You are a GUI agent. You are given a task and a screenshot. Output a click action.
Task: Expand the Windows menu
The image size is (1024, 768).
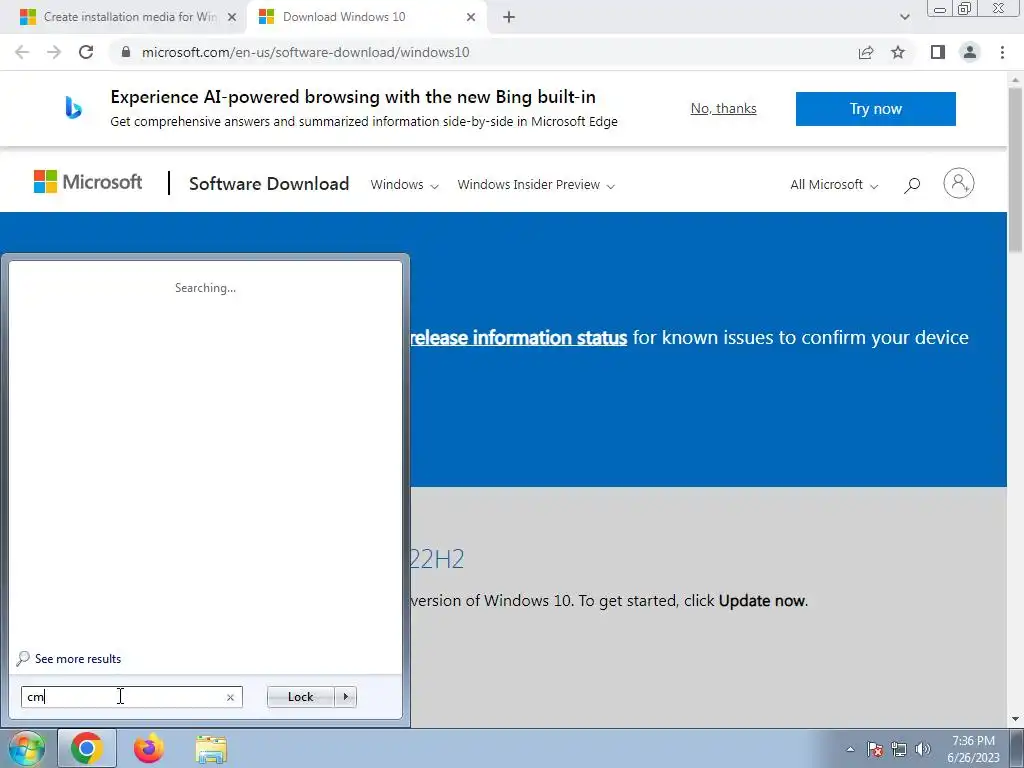[x=404, y=185]
